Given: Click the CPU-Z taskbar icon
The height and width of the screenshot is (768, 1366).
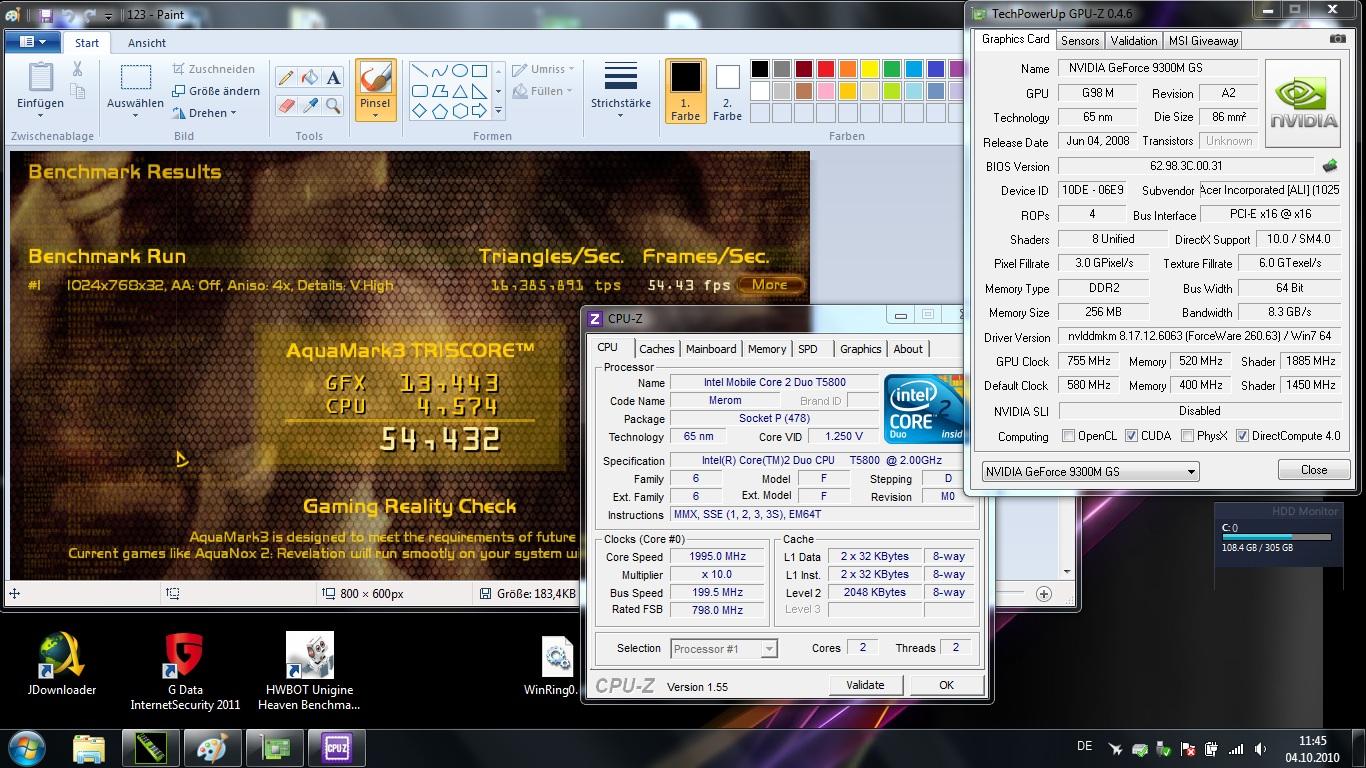Looking at the screenshot, I should coord(336,748).
